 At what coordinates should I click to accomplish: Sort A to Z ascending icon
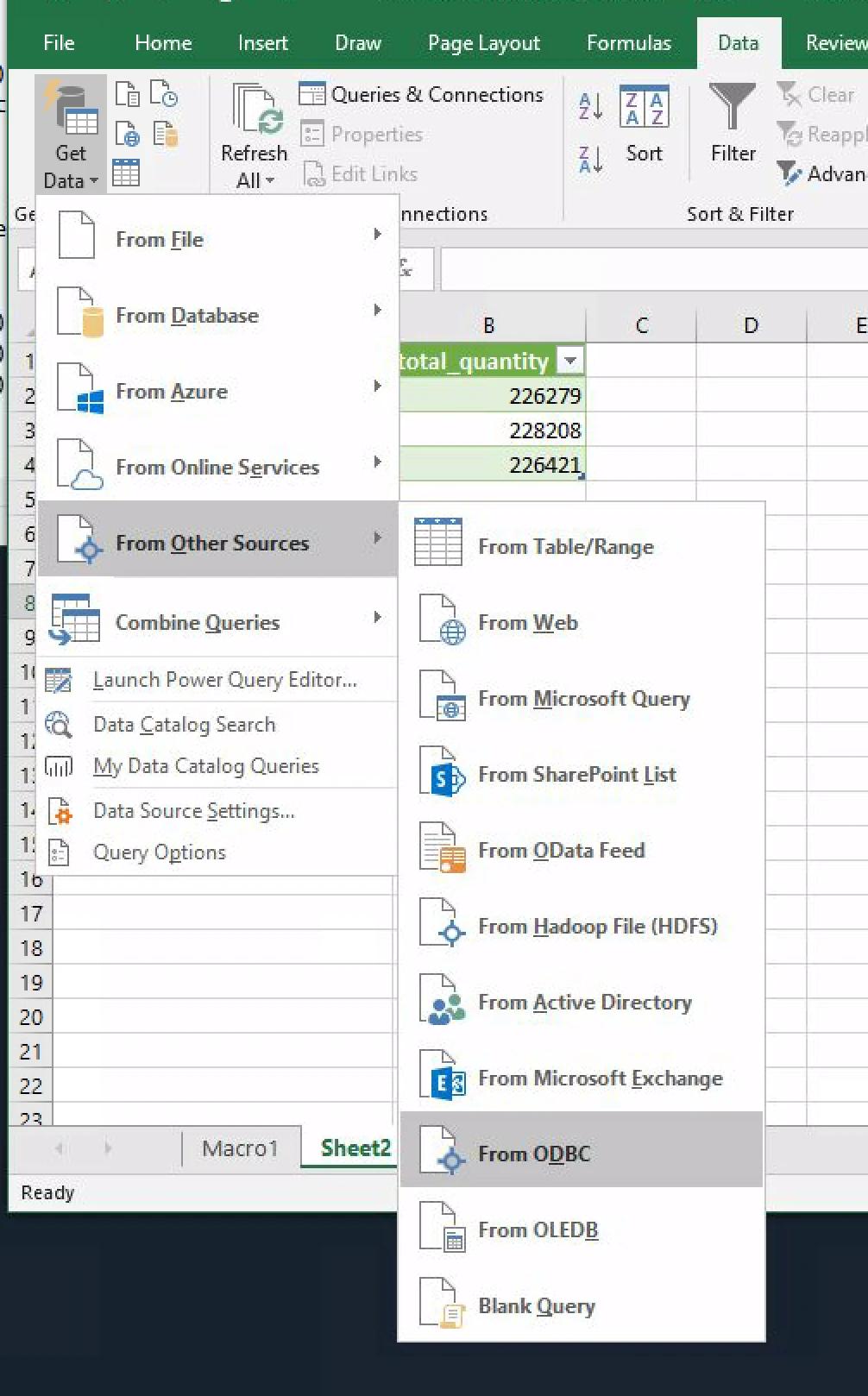(x=590, y=105)
